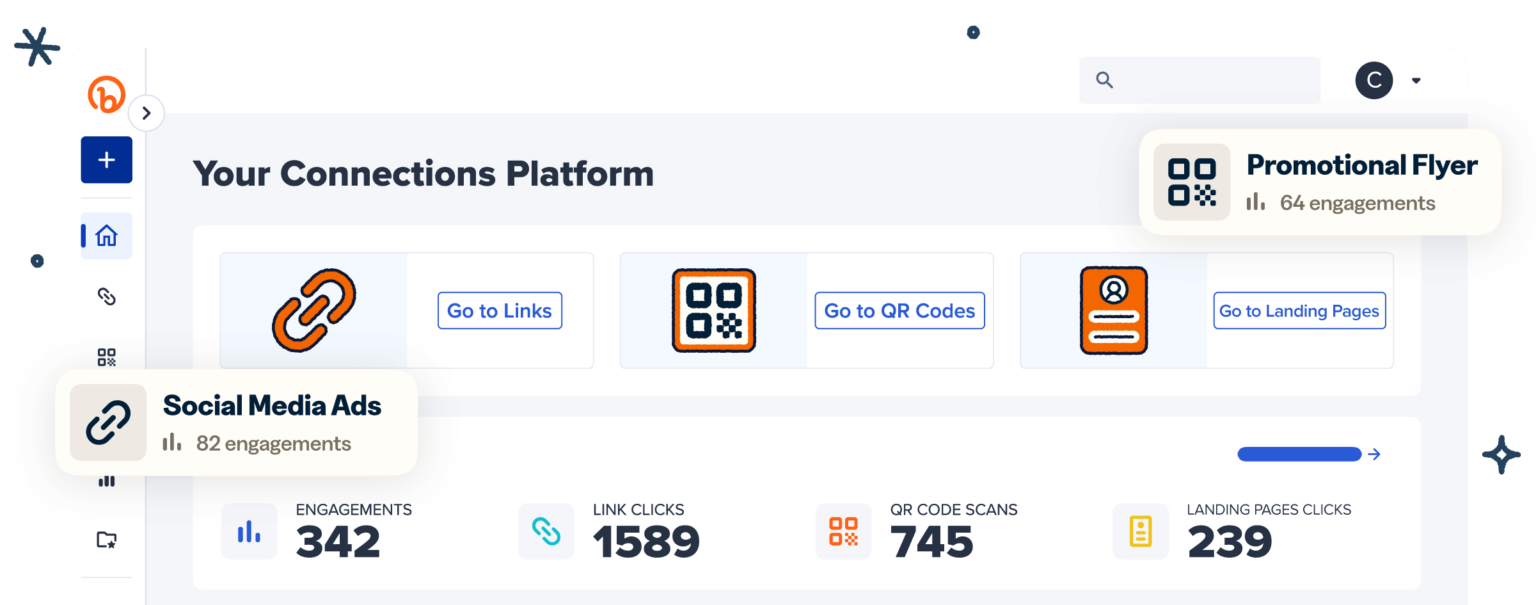This screenshot has width=1536, height=605.
Task: Select the Landing Pages card icon
Action: 1114,310
